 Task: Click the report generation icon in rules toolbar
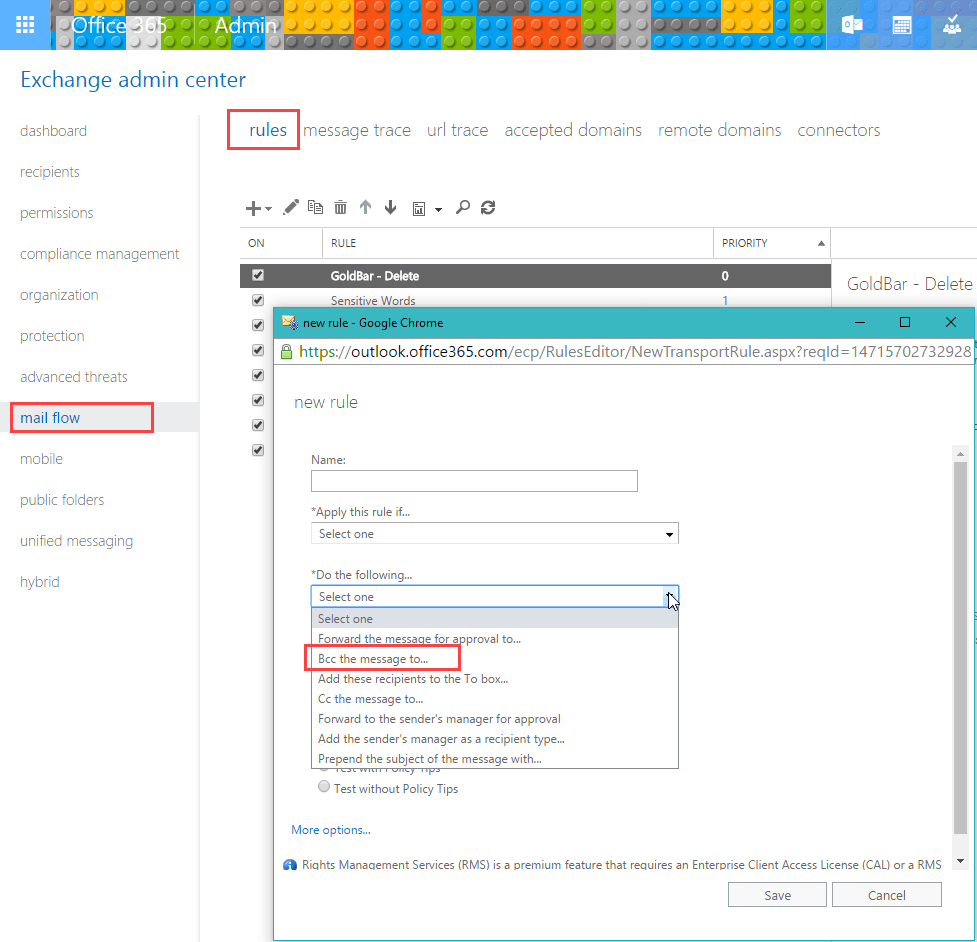[x=419, y=209]
